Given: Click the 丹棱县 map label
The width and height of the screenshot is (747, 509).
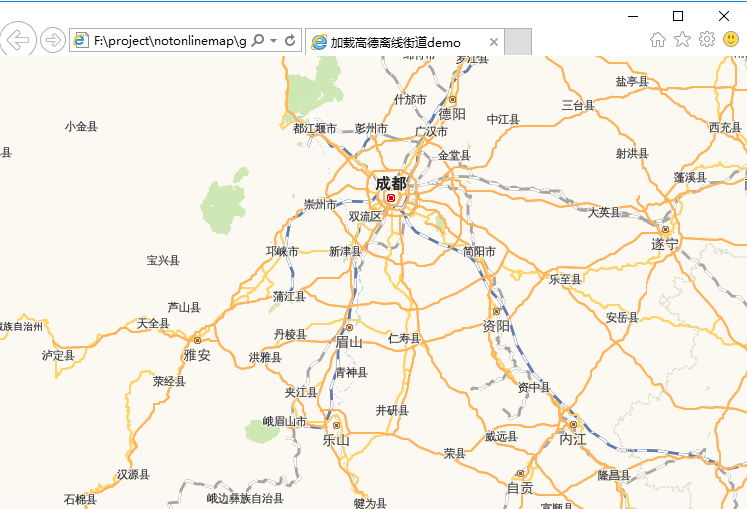Looking at the screenshot, I should coord(290,335).
